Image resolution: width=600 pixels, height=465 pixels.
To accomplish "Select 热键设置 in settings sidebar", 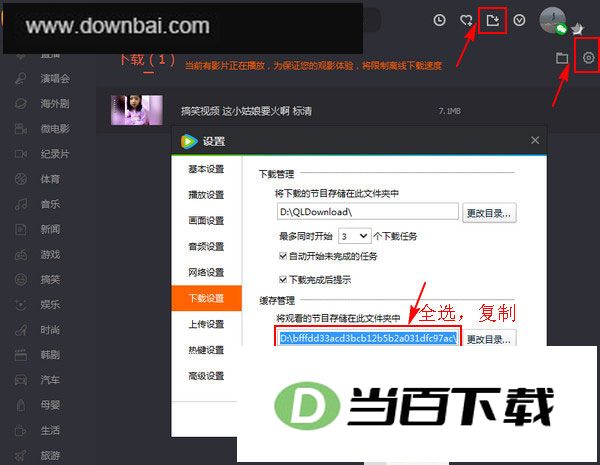I will [206, 350].
